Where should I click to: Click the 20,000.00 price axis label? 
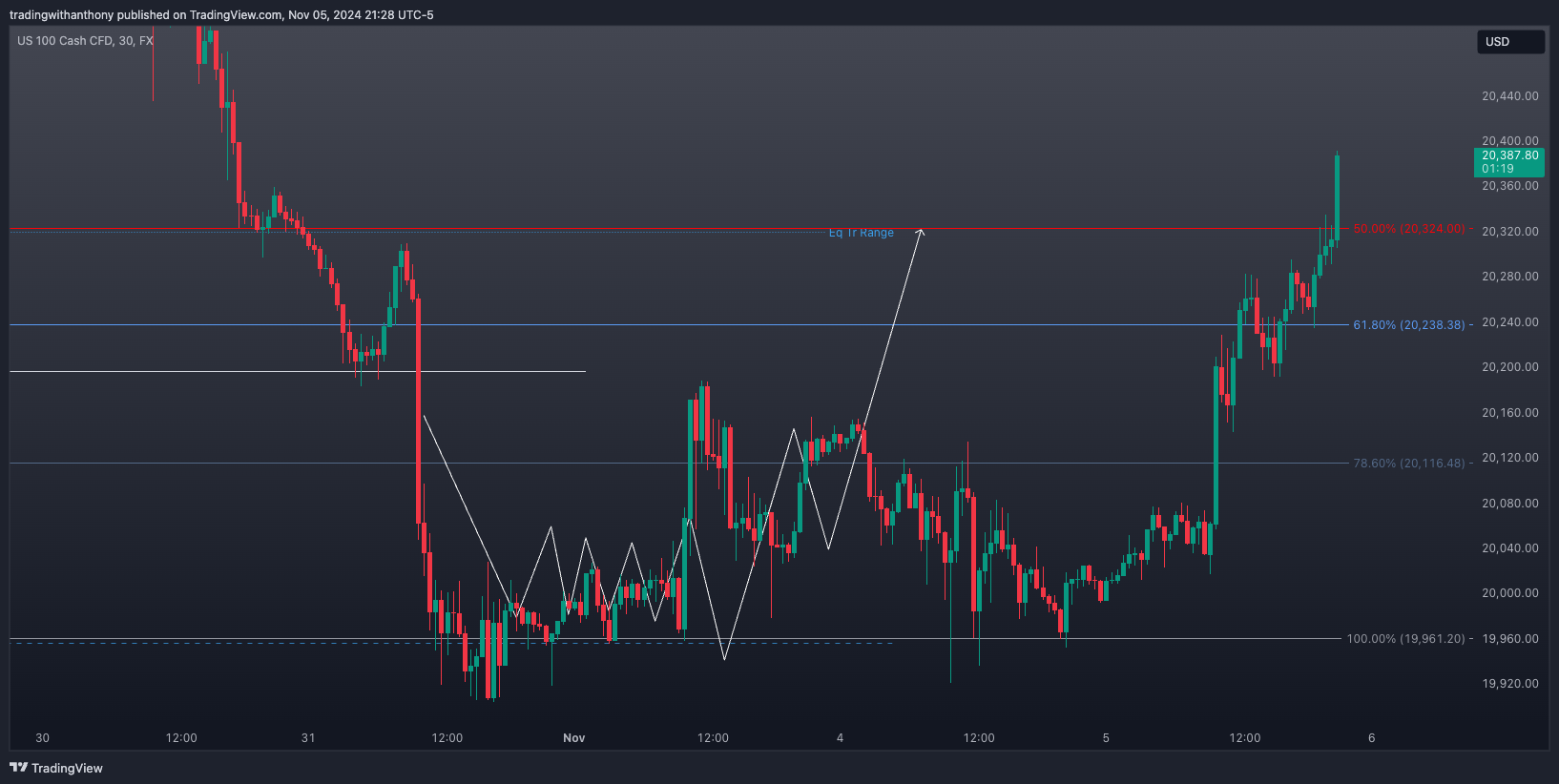point(1510,593)
